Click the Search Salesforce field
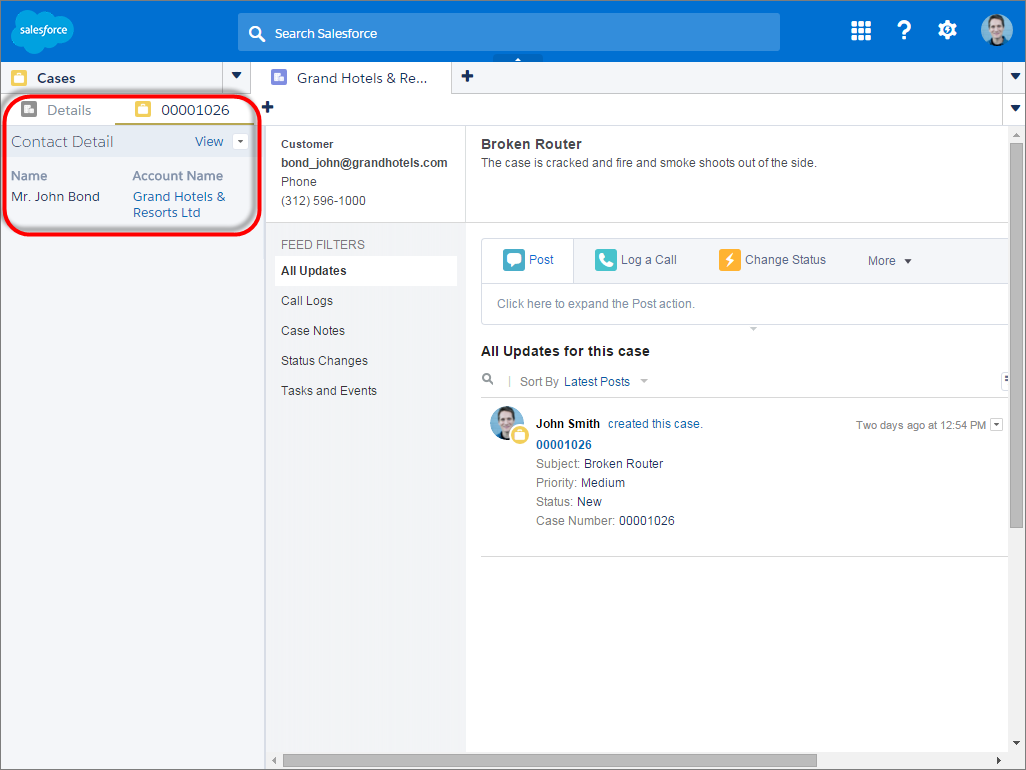This screenshot has width=1026, height=770. (x=508, y=32)
